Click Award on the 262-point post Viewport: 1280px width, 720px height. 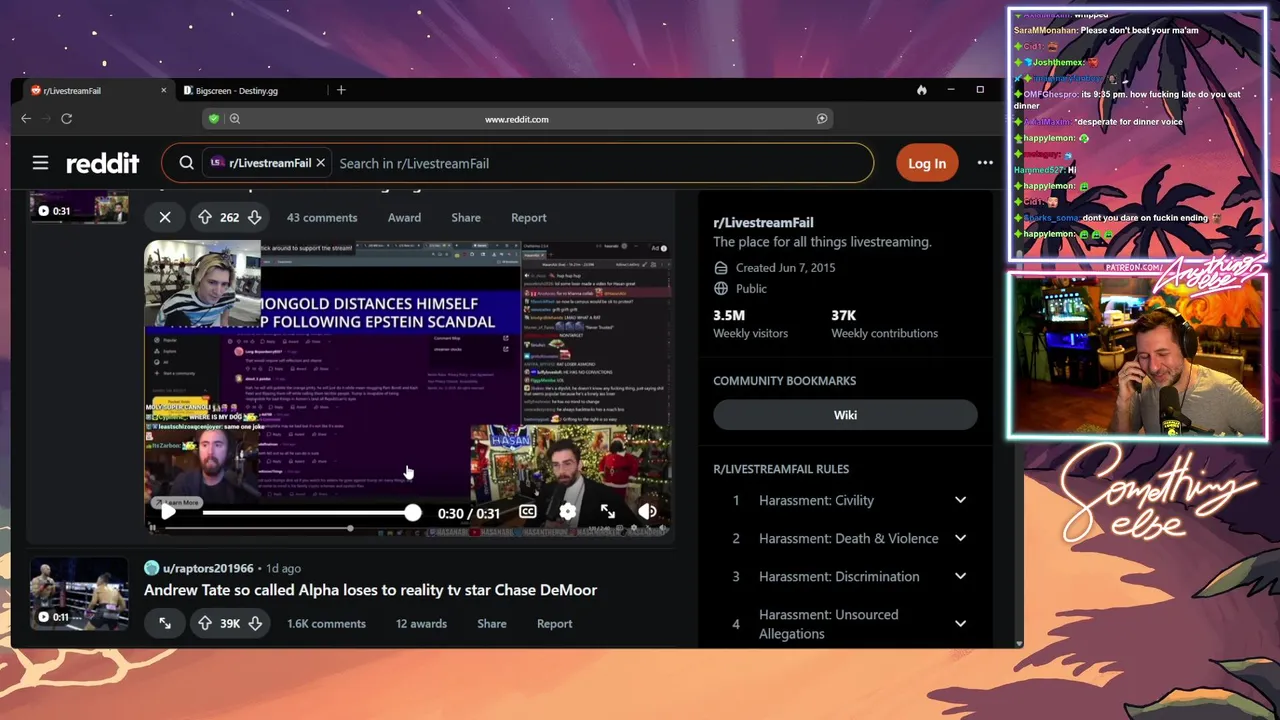pos(404,217)
